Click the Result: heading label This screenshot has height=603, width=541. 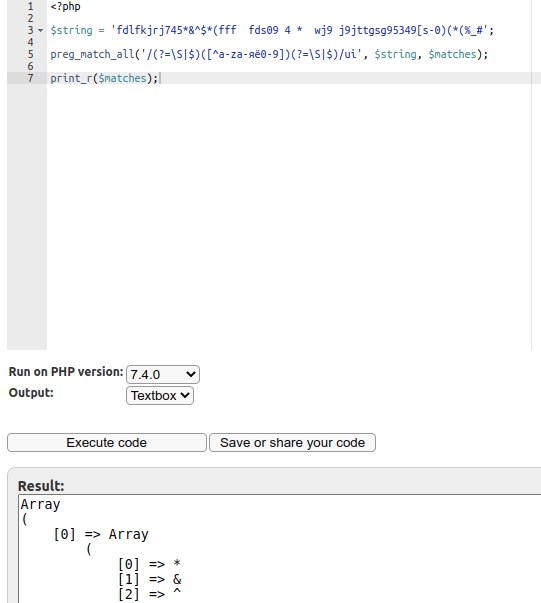point(41,486)
